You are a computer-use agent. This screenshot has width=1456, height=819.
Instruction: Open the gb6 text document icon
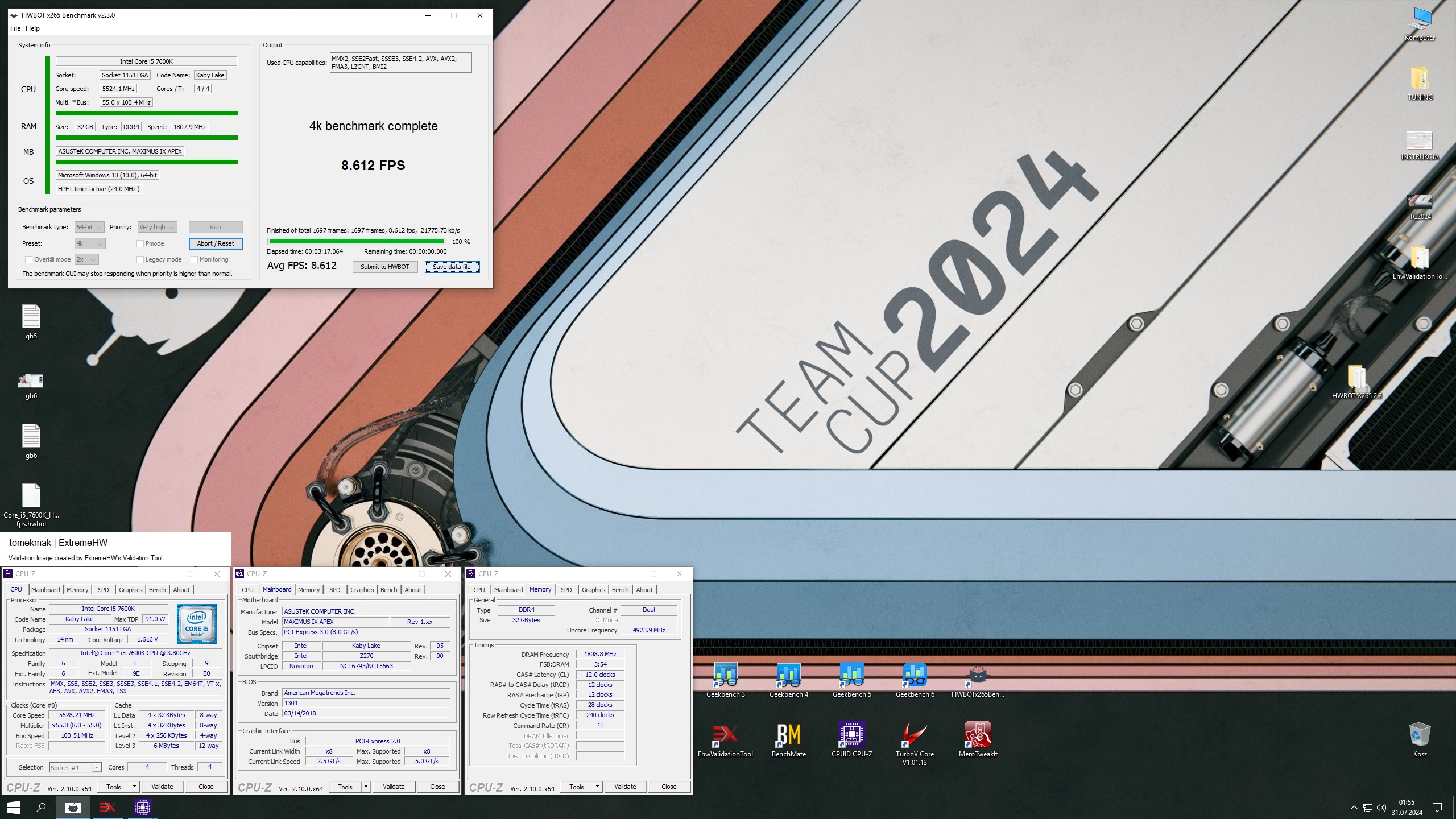pyautogui.click(x=31, y=441)
